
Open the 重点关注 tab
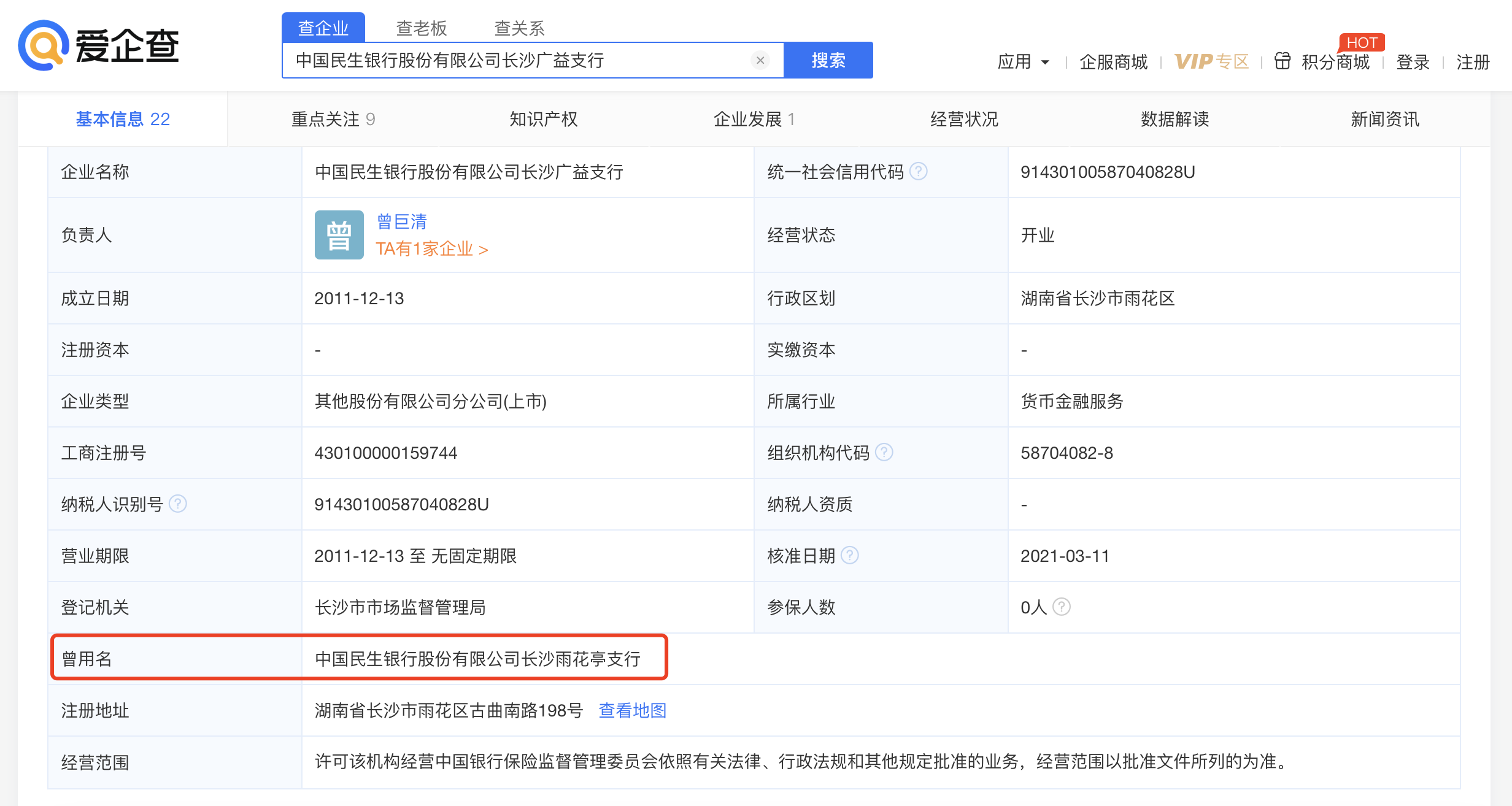pos(333,119)
